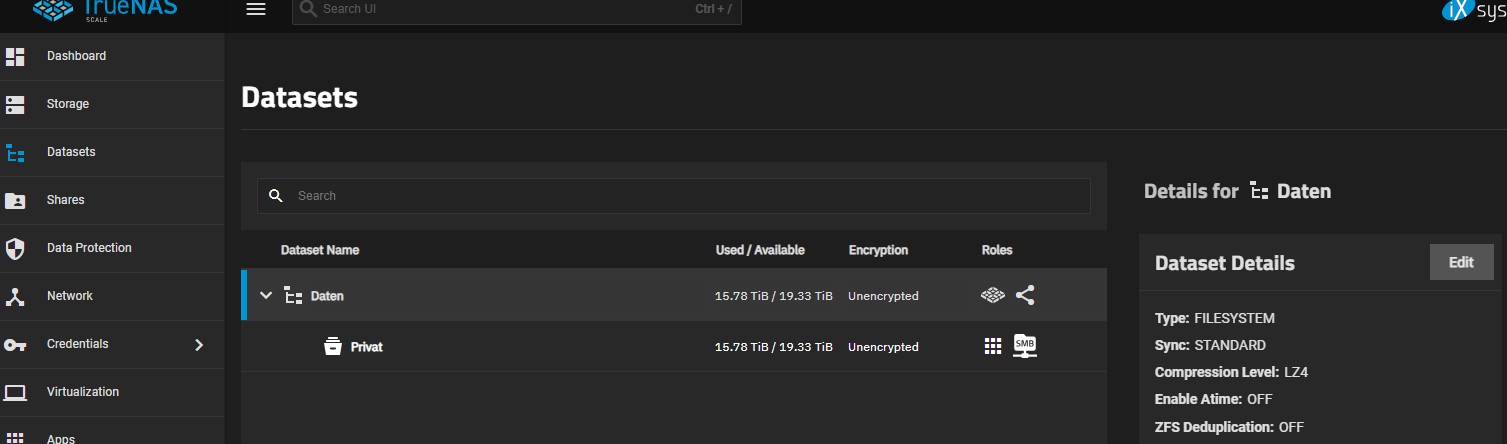Select the Privat dataset row
This screenshot has height=444, width=1507.
pos(674,346)
